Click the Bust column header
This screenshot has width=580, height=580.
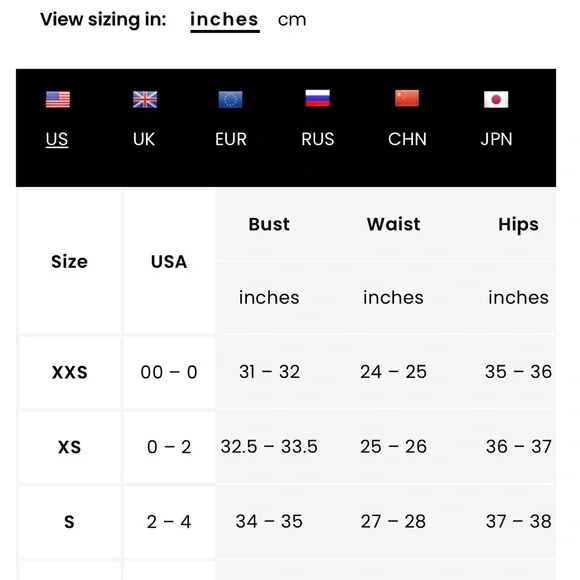coord(269,224)
